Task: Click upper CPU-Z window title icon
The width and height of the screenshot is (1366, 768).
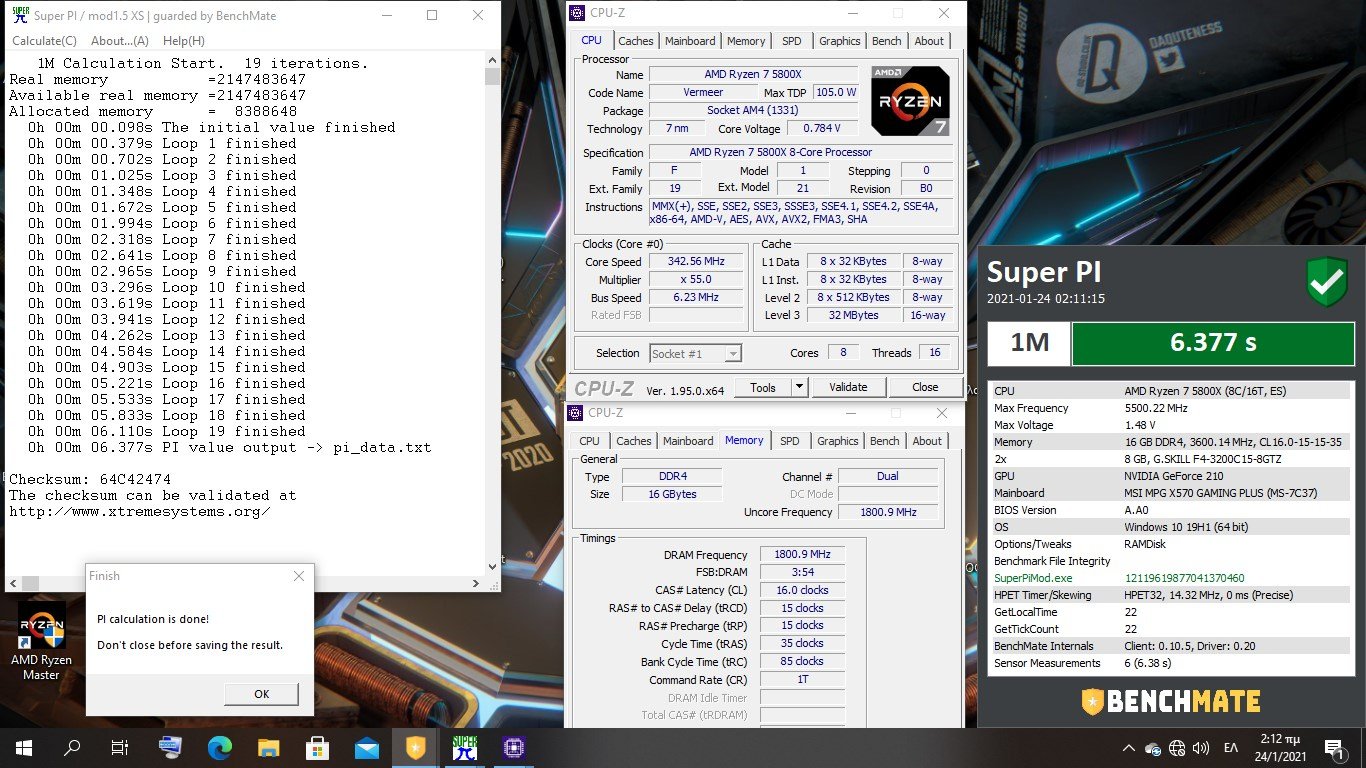Action: coord(575,13)
